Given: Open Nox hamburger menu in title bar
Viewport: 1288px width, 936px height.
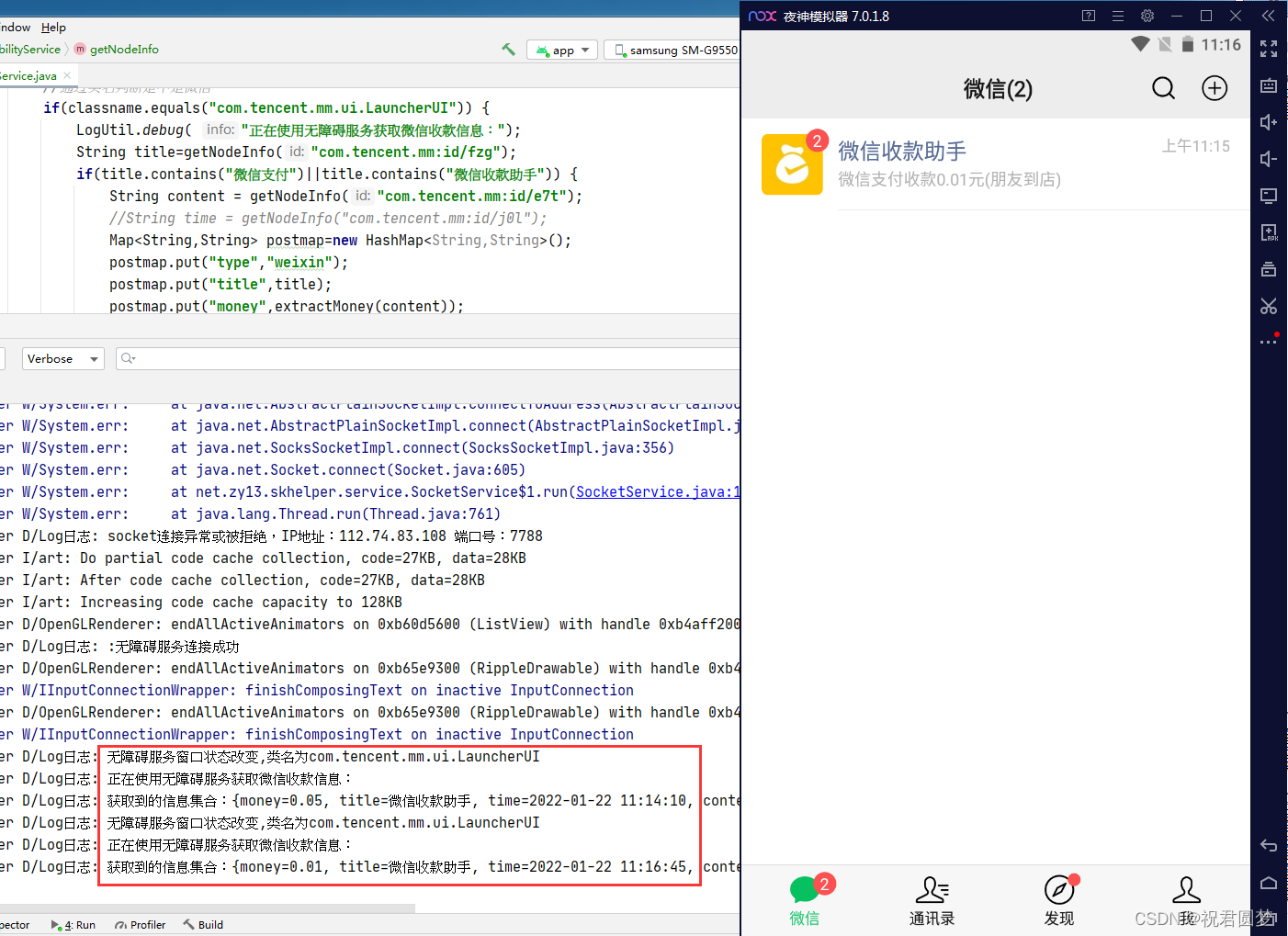Looking at the screenshot, I should pyautogui.click(x=1118, y=16).
